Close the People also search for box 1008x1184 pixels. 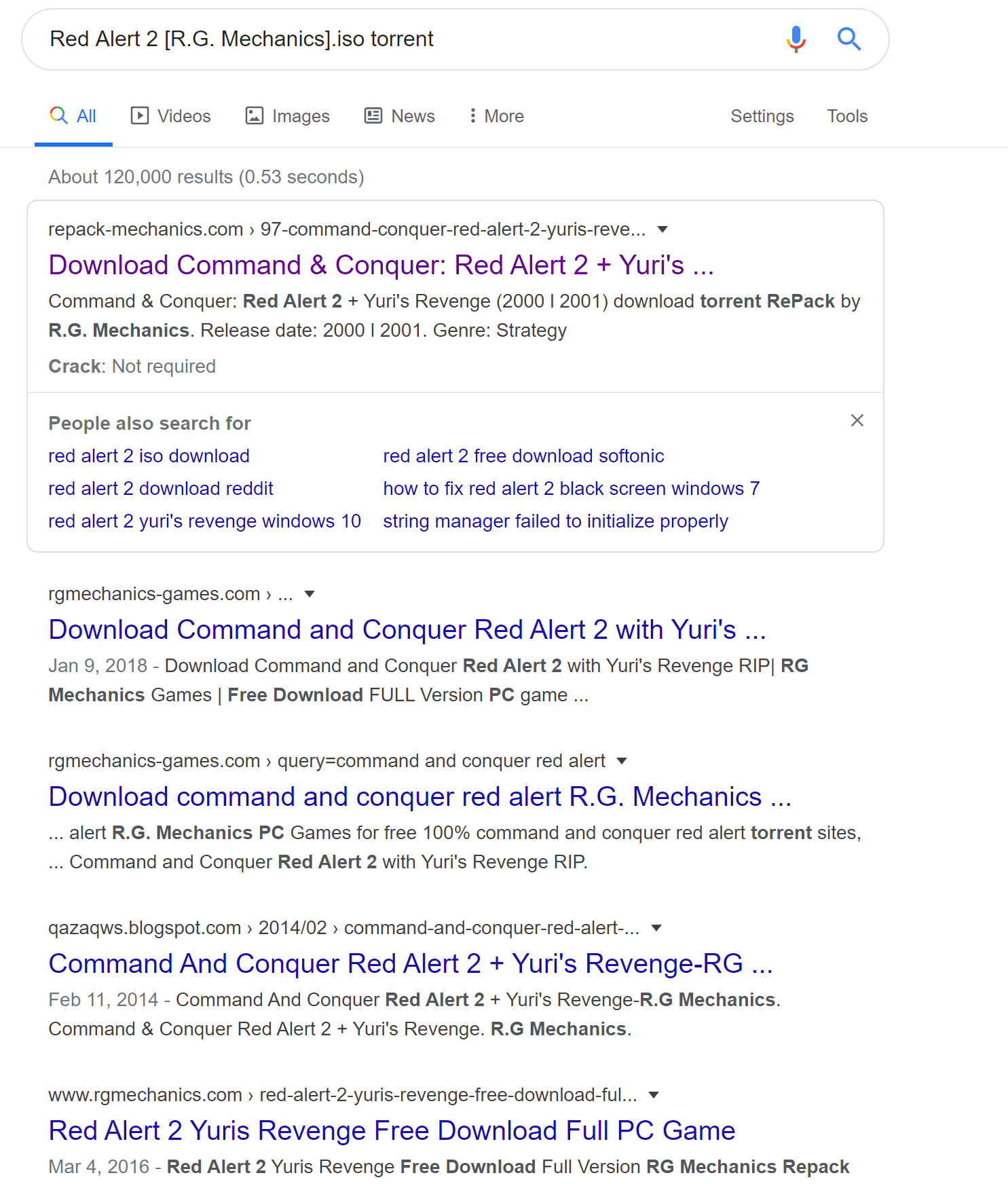857,421
